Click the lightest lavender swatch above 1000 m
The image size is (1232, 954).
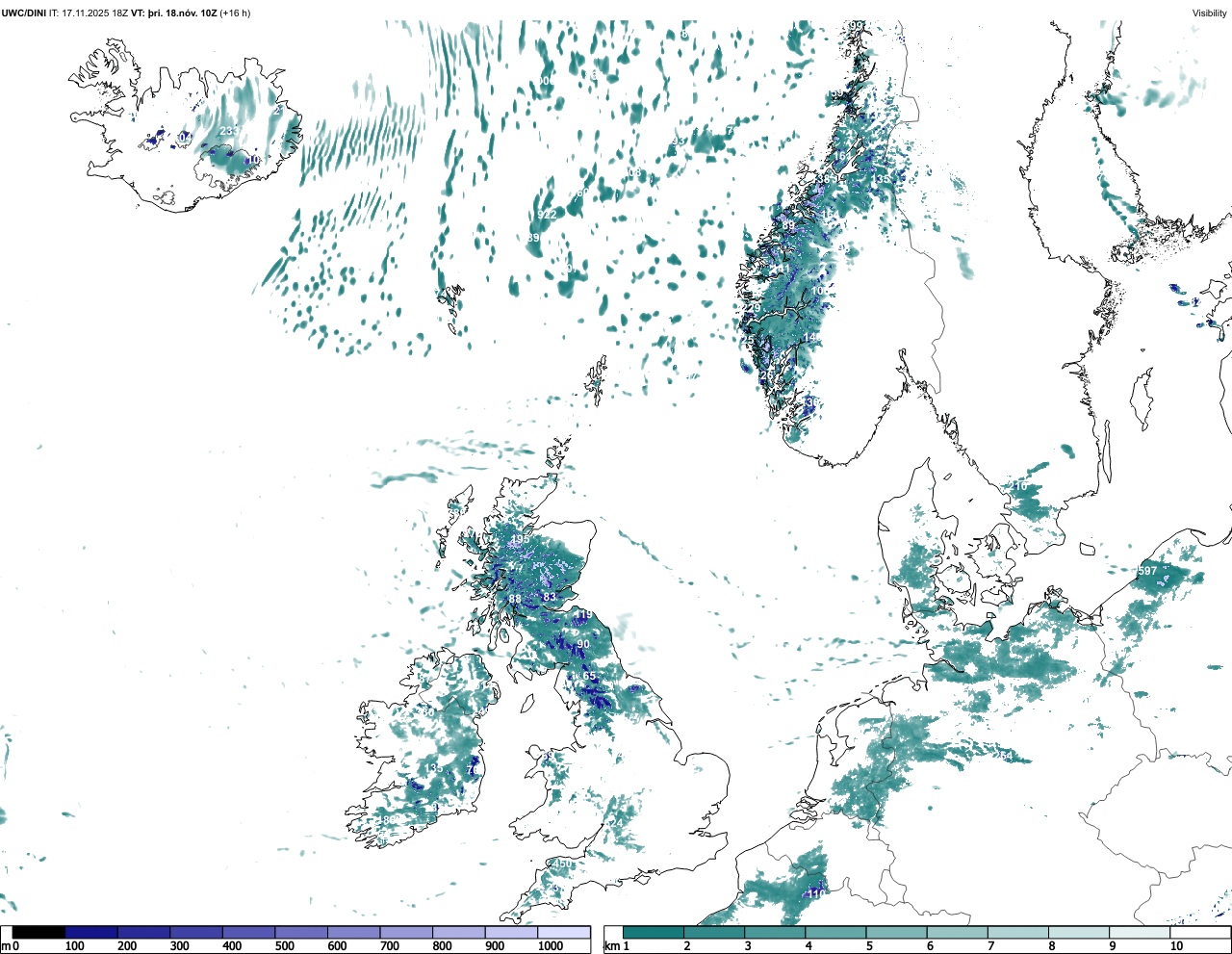pyautogui.click(x=563, y=933)
